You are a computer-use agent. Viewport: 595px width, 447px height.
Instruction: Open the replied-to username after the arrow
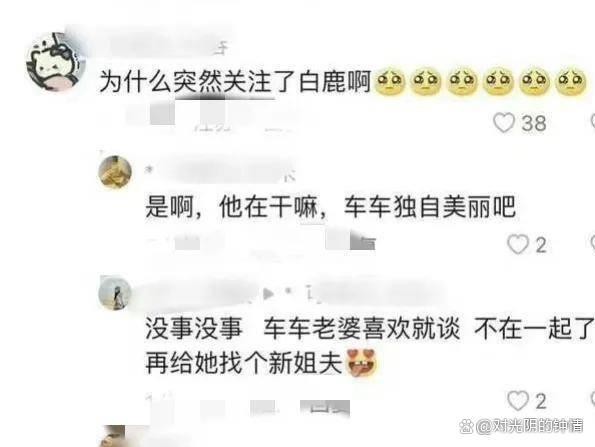[x=376, y=293]
